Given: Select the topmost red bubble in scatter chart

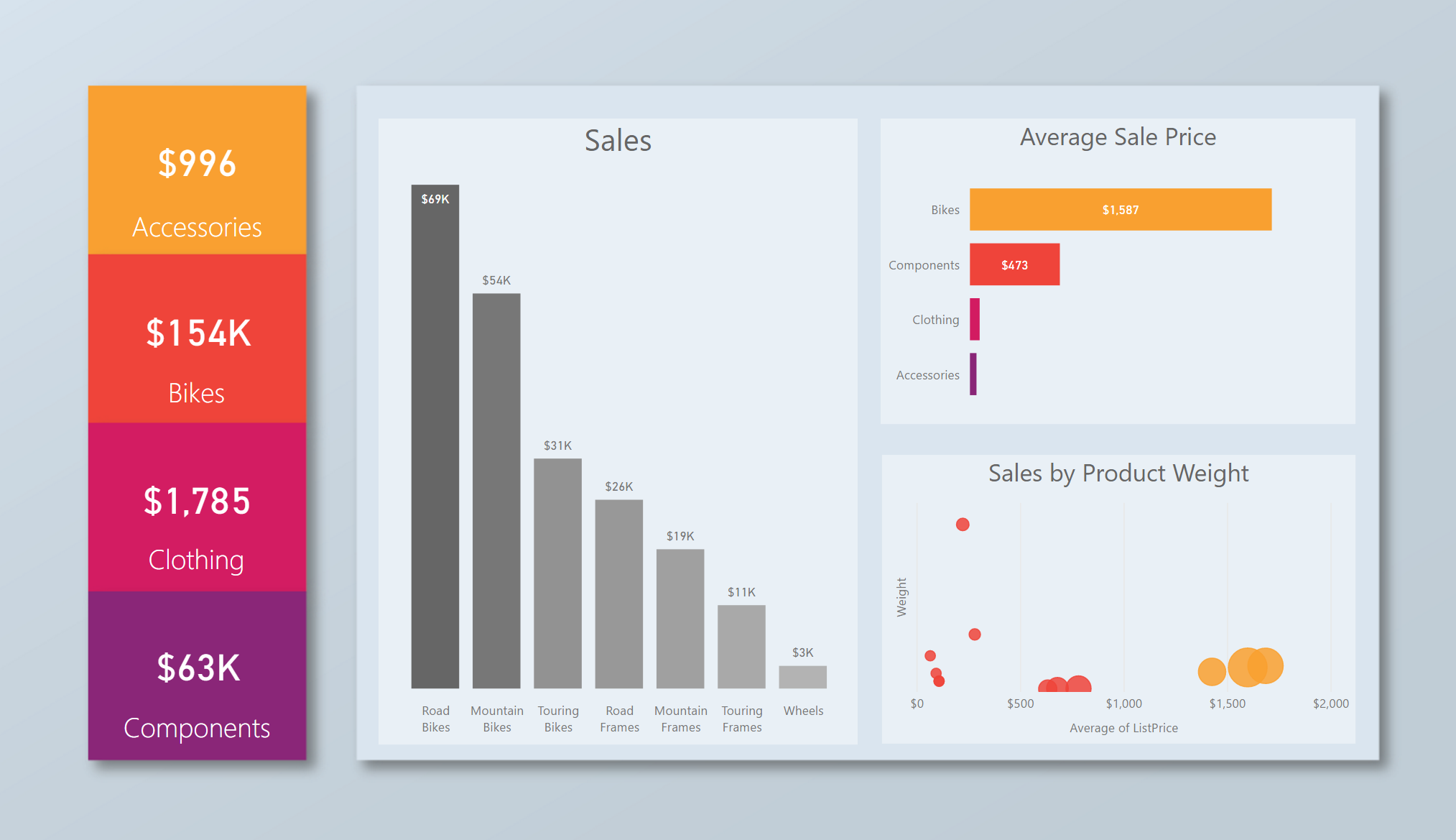Looking at the screenshot, I should 963,525.
